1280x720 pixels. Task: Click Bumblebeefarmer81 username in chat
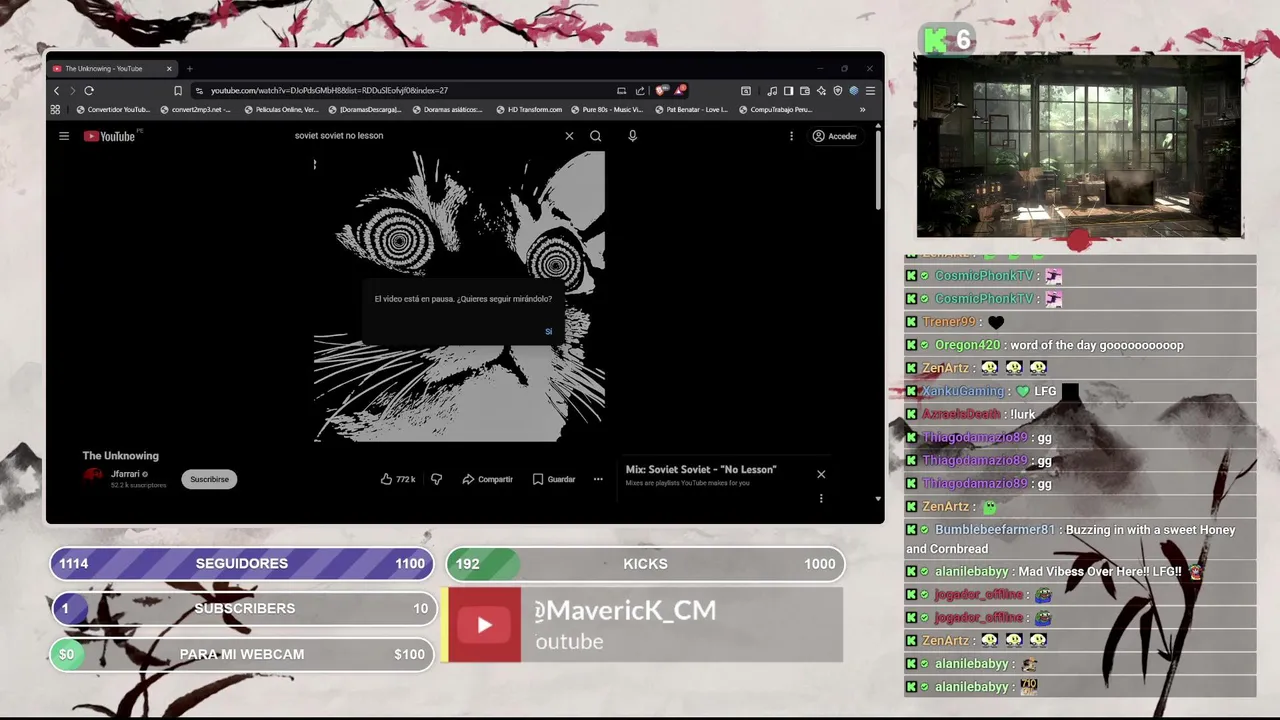point(995,530)
